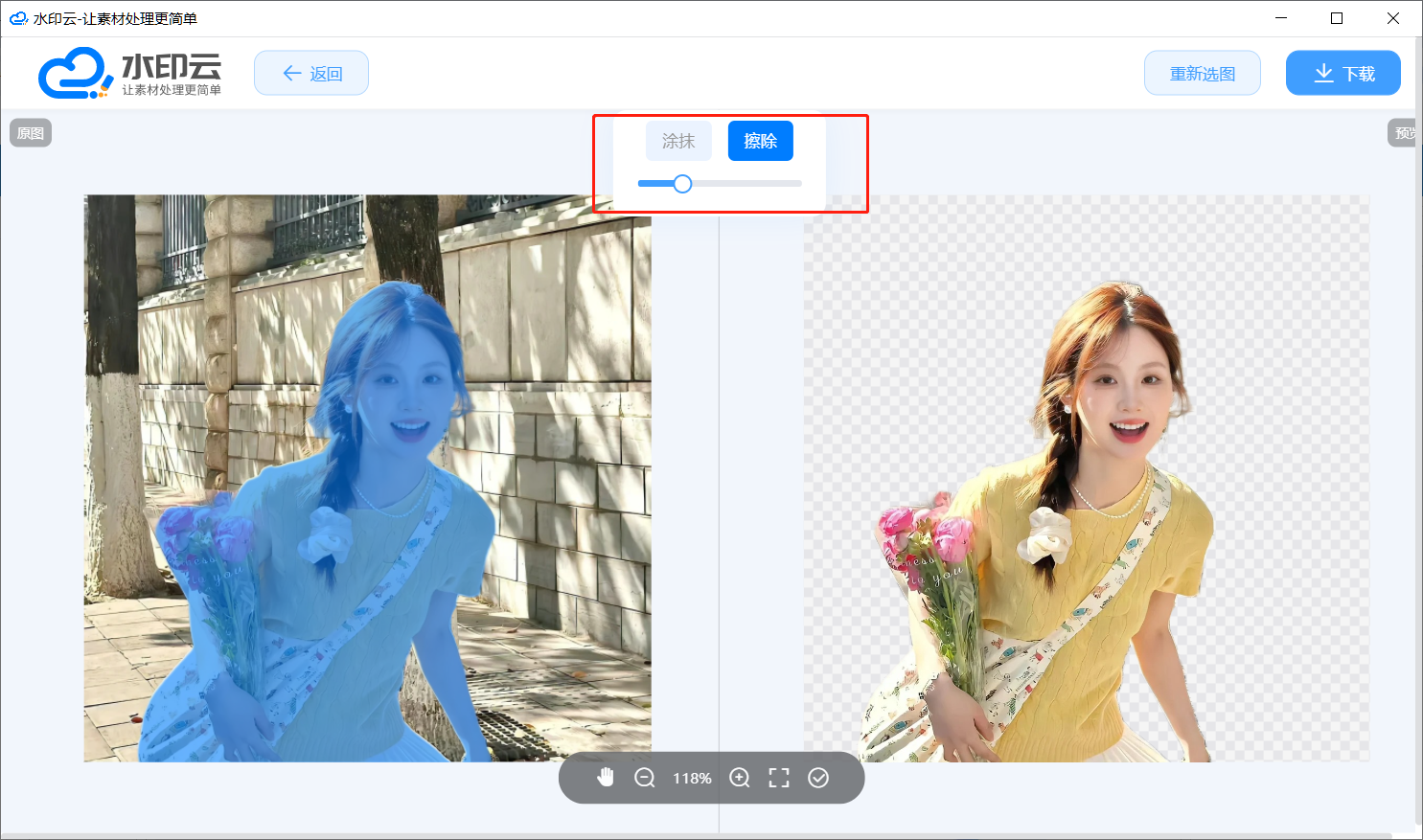Zoom in with the plus magnifier
The width and height of the screenshot is (1423, 840).
pos(740,778)
